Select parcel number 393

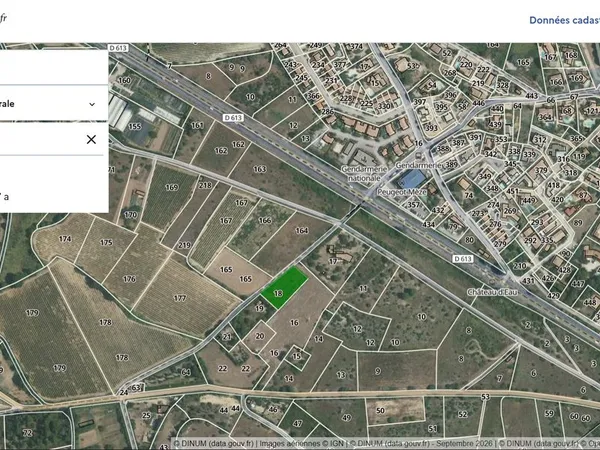[x=431, y=128]
